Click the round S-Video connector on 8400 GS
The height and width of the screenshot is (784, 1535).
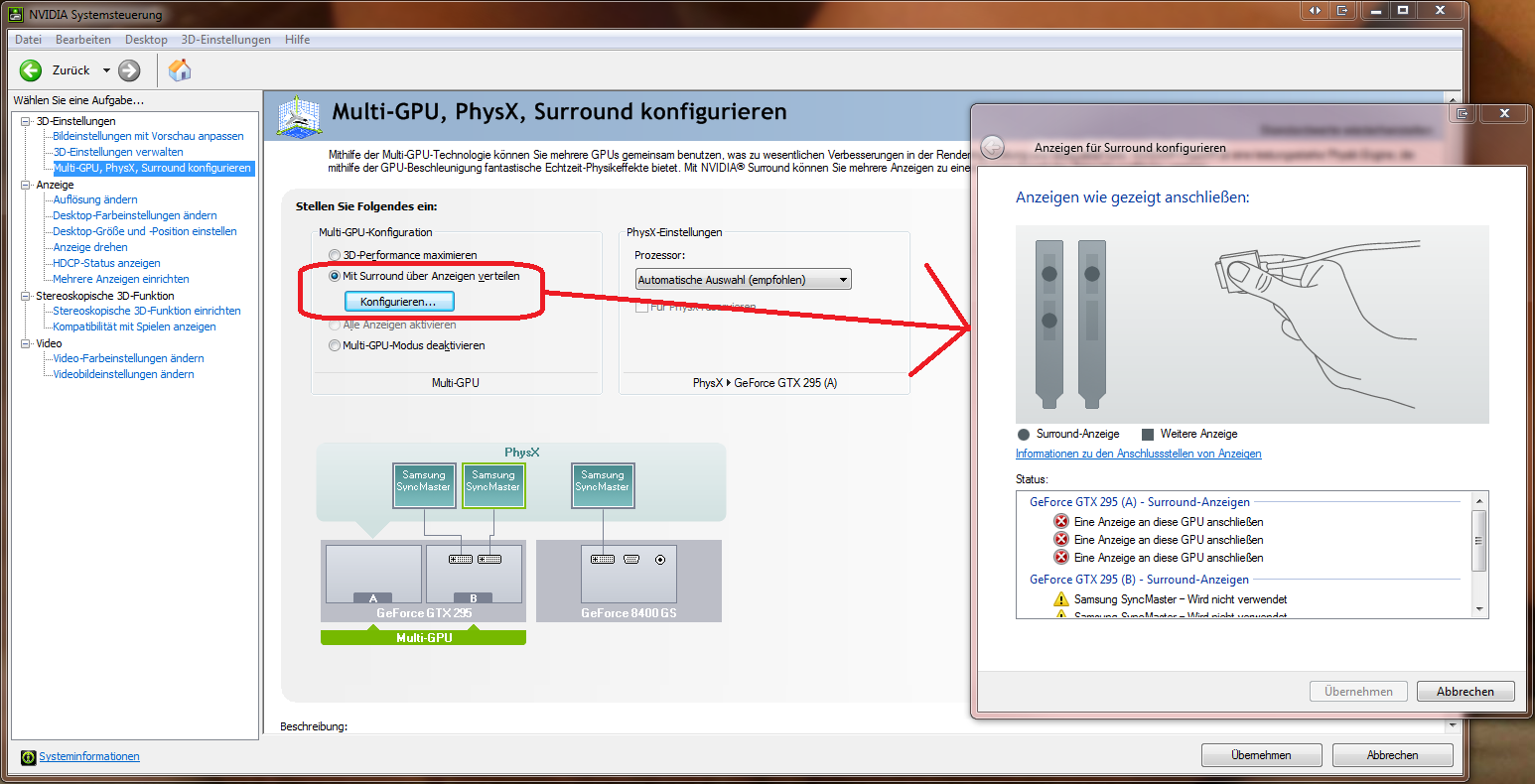(660, 560)
